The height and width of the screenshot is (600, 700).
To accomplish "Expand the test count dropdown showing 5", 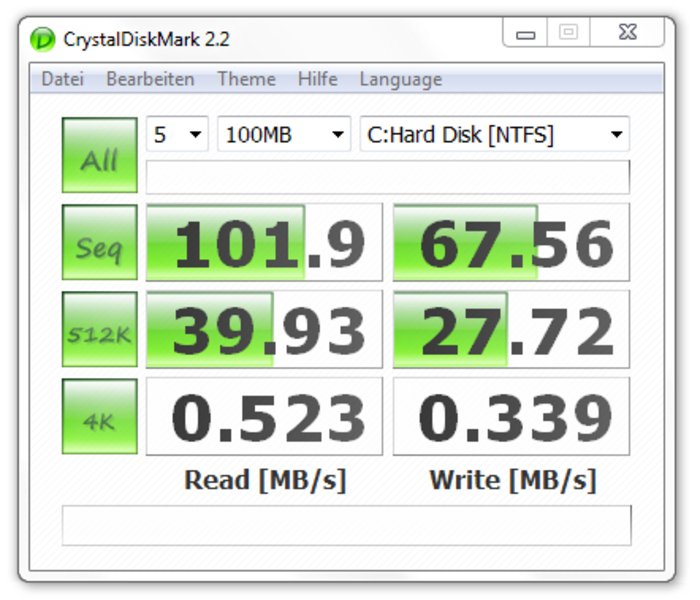I will (x=177, y=134).
